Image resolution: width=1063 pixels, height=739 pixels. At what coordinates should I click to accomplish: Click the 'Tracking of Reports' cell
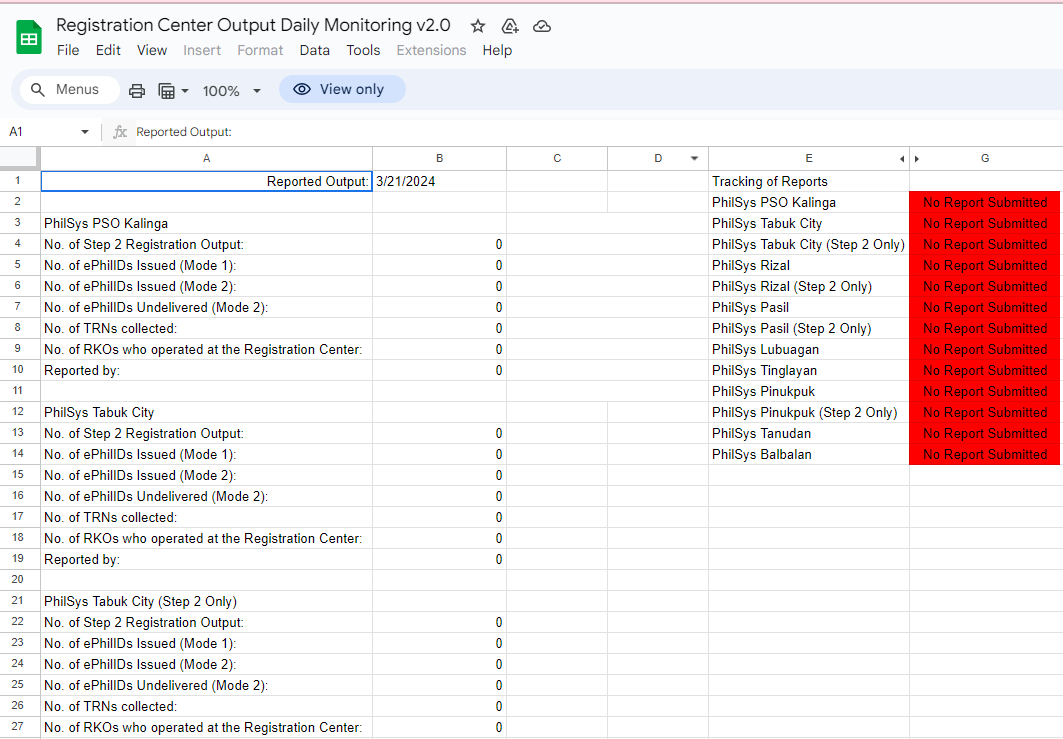click(809, 181)
